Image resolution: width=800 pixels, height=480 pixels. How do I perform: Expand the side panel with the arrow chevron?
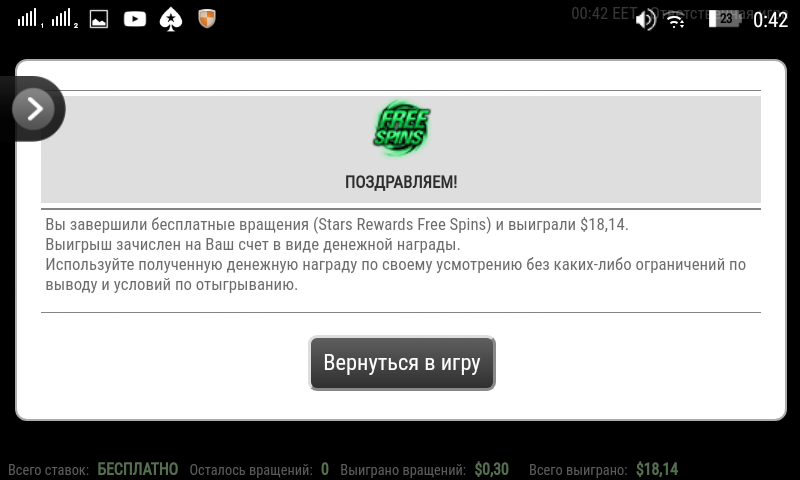34,109
